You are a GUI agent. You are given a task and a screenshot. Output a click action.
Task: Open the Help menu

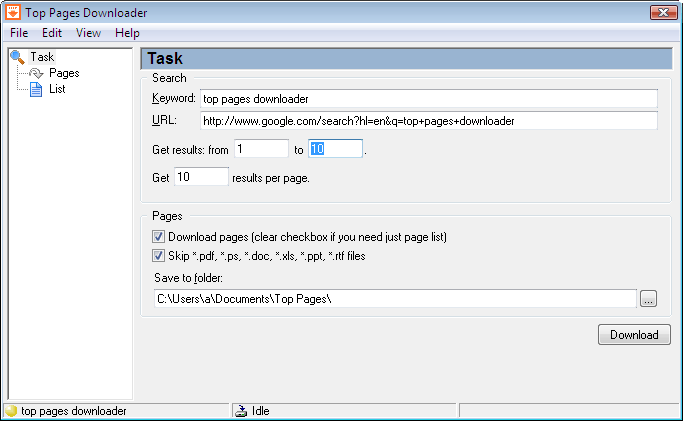point(127,33)
